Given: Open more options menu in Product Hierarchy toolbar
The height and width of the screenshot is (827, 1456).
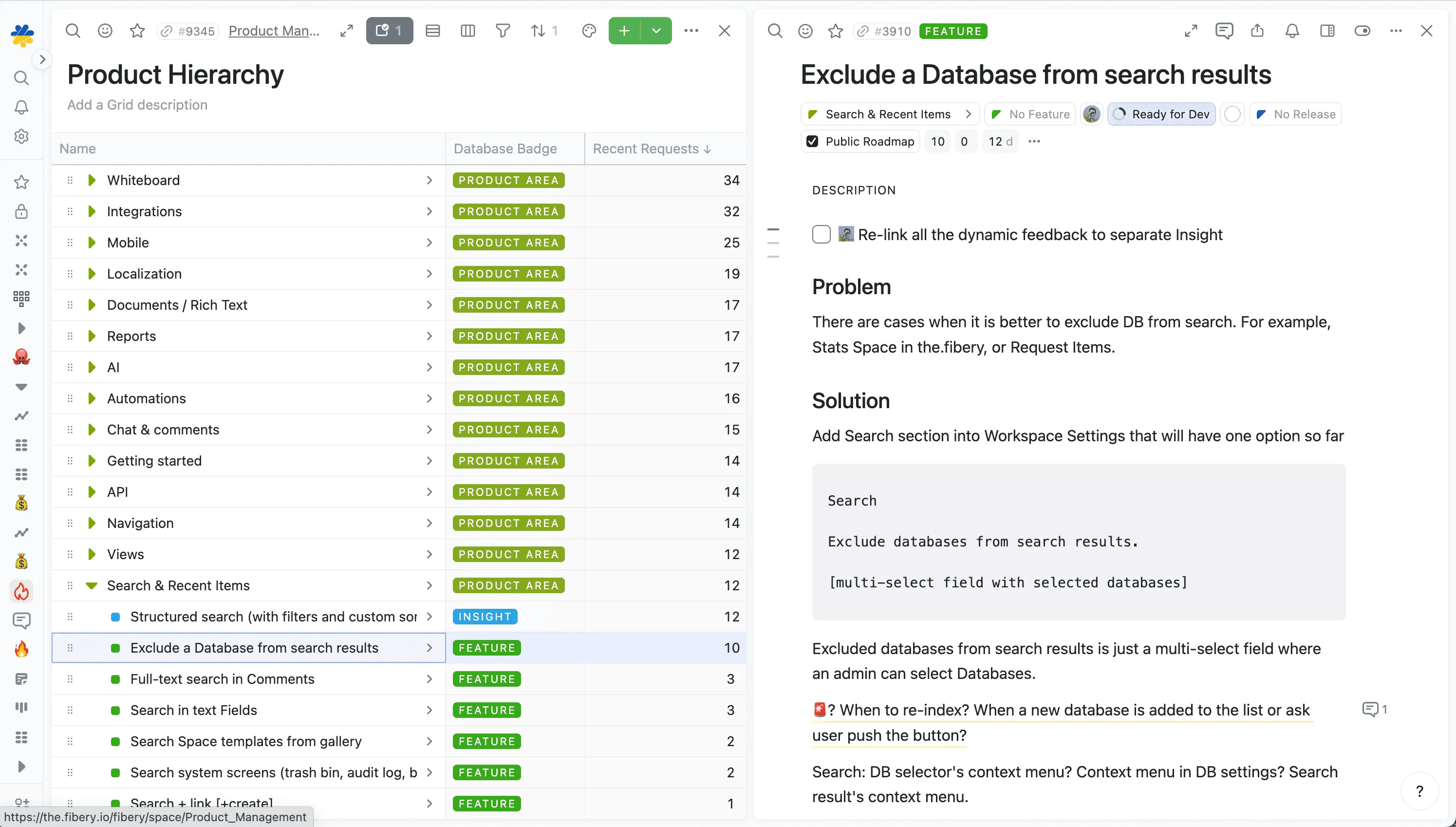Looking at the screenshot, I should 691,31.
